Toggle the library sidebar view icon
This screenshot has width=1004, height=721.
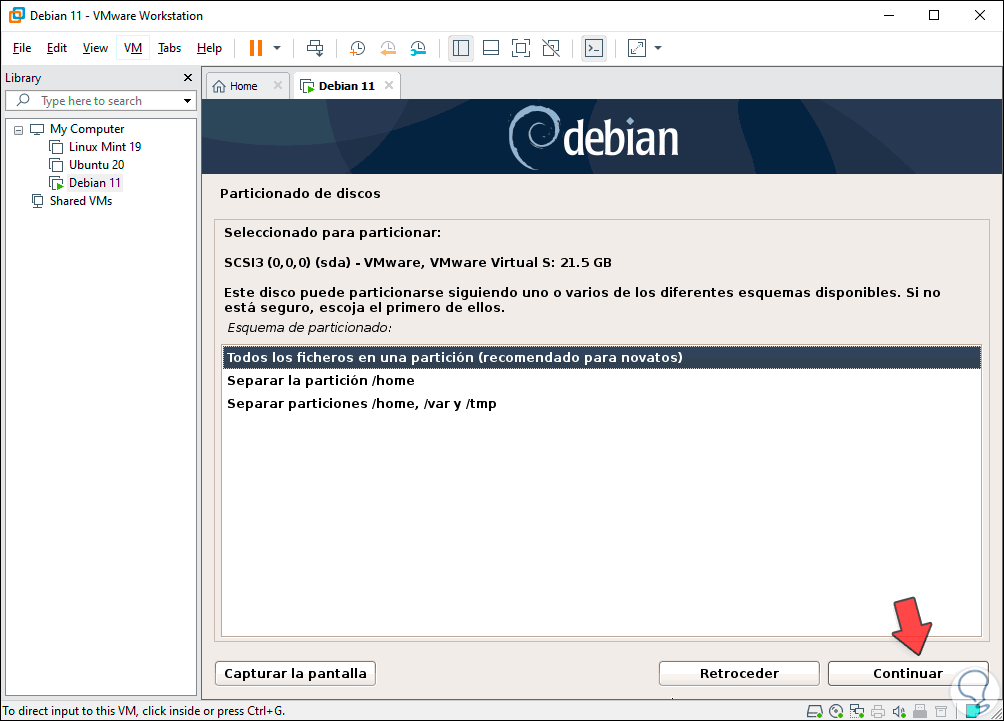point(460,48)
